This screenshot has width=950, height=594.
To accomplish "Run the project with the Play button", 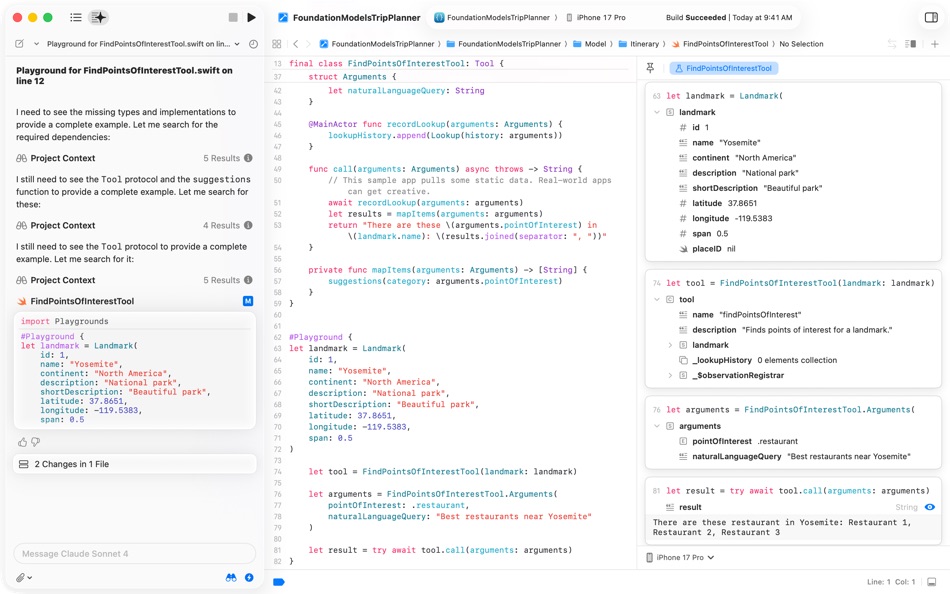I will click(x=251, y=16).
